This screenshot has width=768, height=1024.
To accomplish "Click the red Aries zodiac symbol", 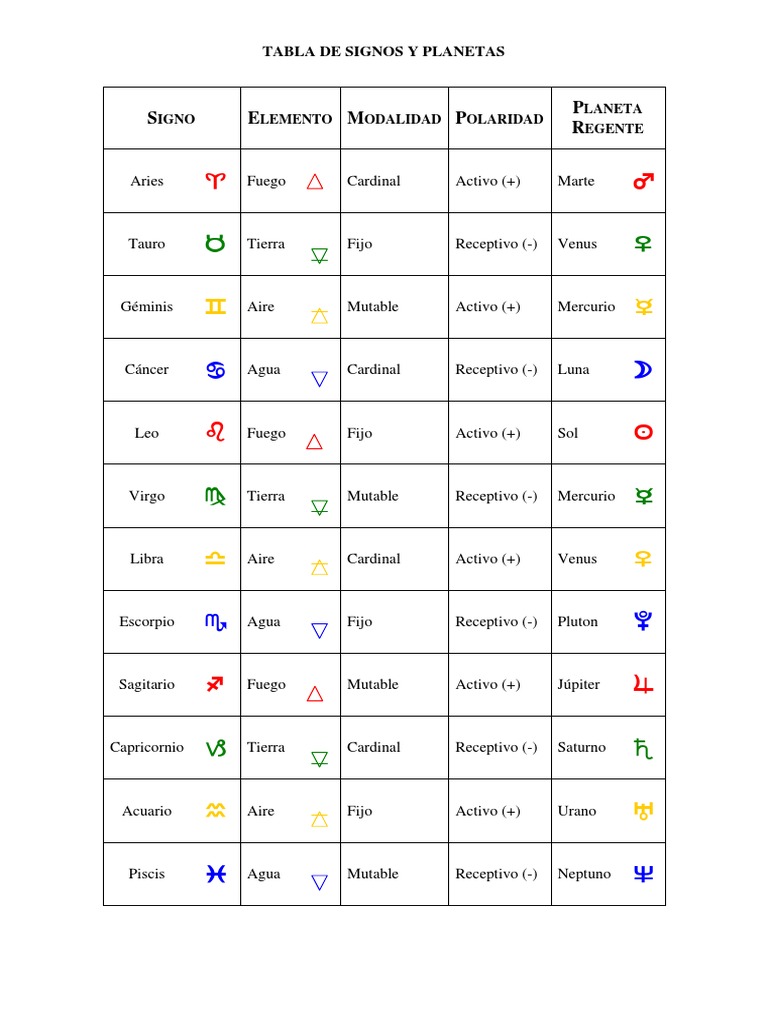I will [x=215, y=181].
